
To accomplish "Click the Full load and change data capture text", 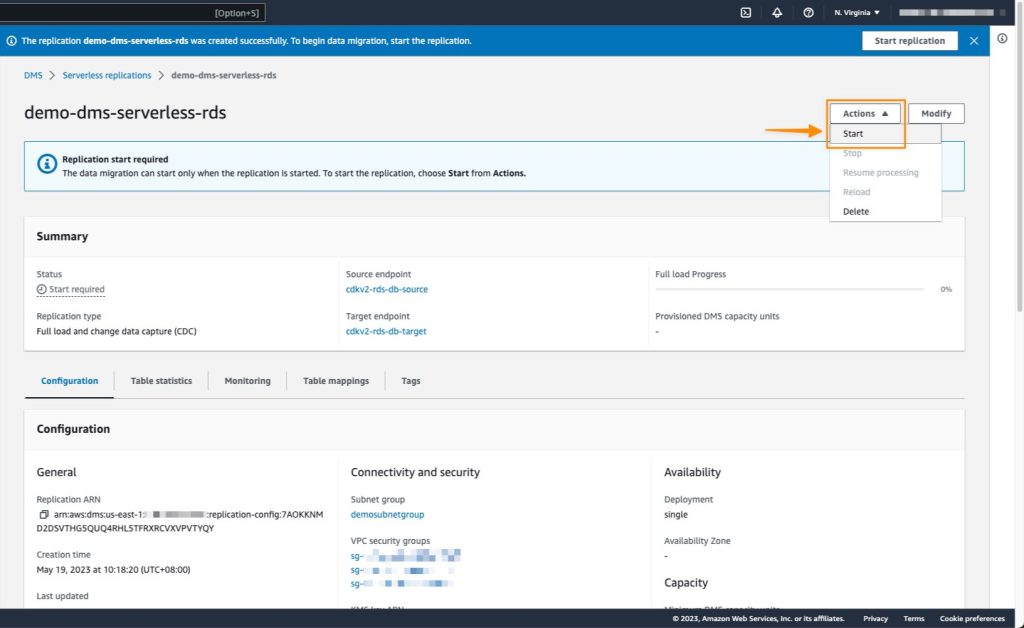I will pos(116,331).
